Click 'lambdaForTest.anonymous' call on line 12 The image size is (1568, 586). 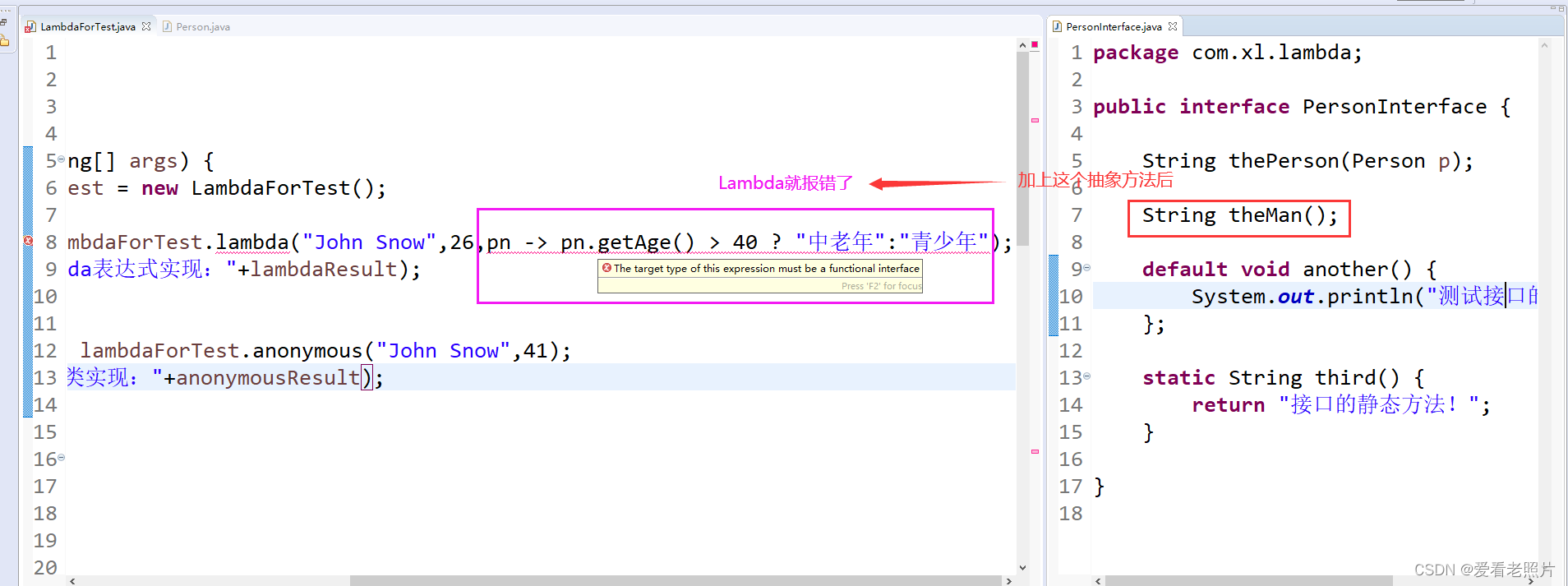(x=221, y=351)
